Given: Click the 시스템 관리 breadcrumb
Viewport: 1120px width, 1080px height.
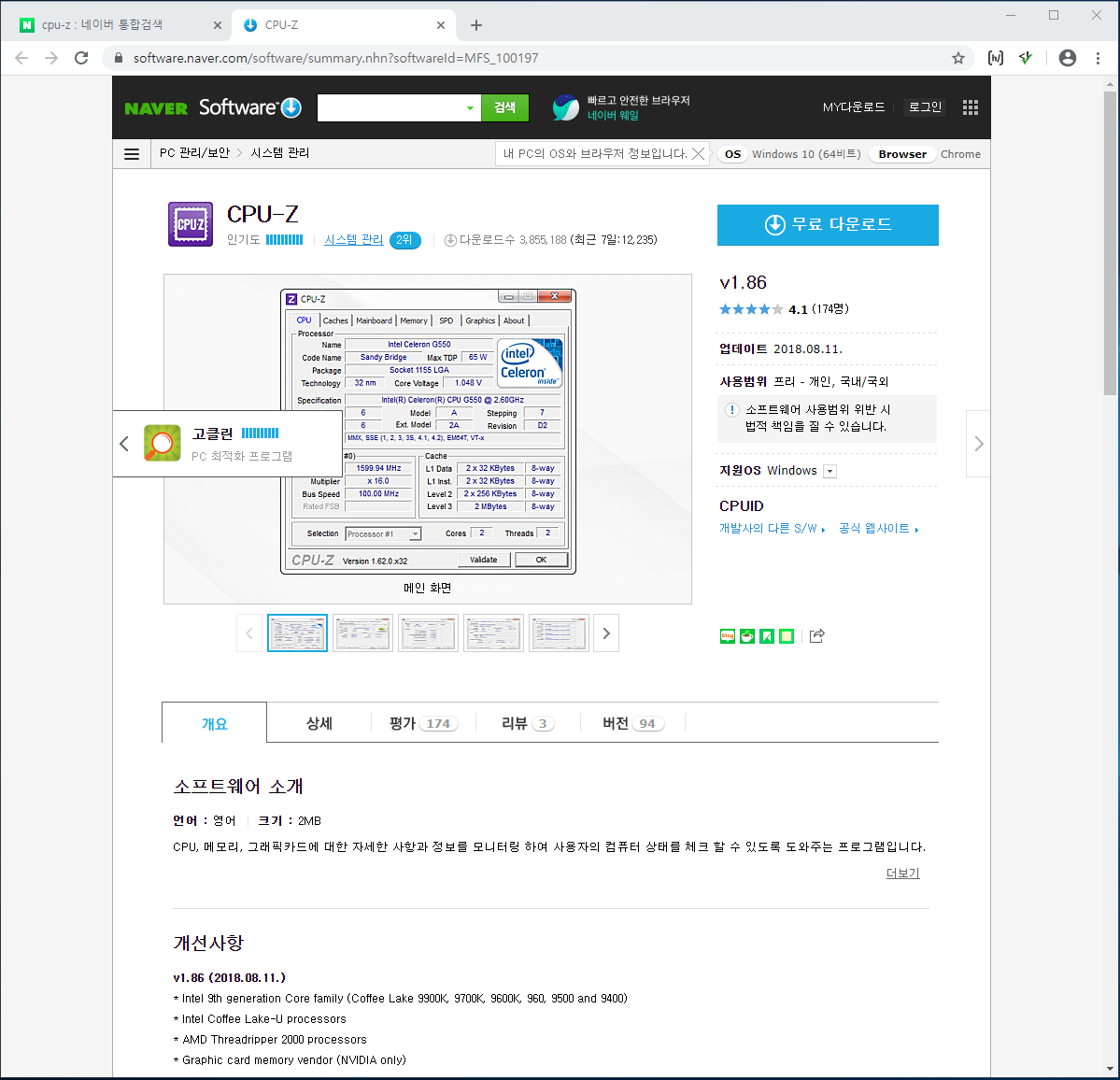Looking at the screenshot, I should [x=279, y=153].
